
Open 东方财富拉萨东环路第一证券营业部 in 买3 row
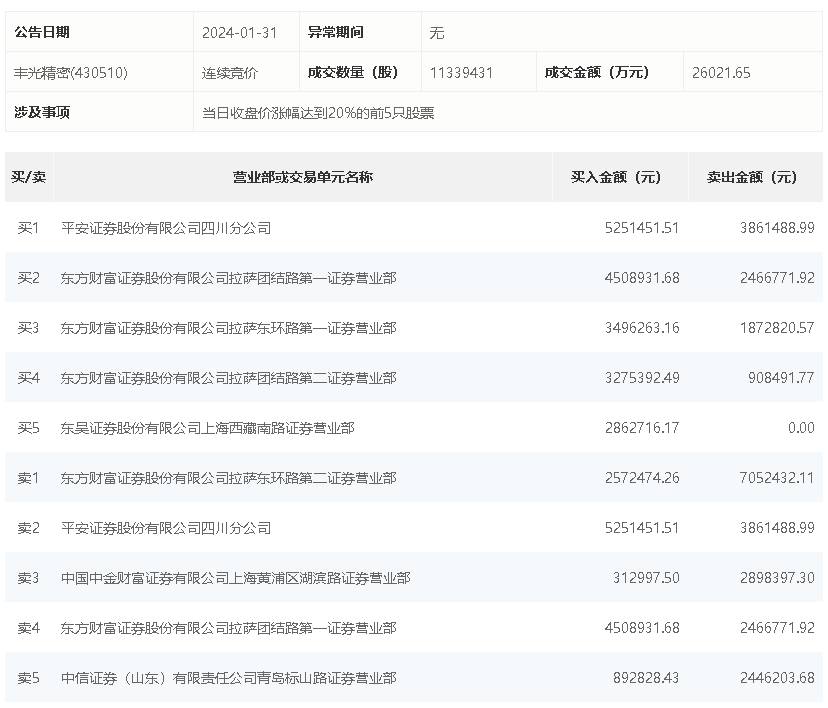(228, 328)
